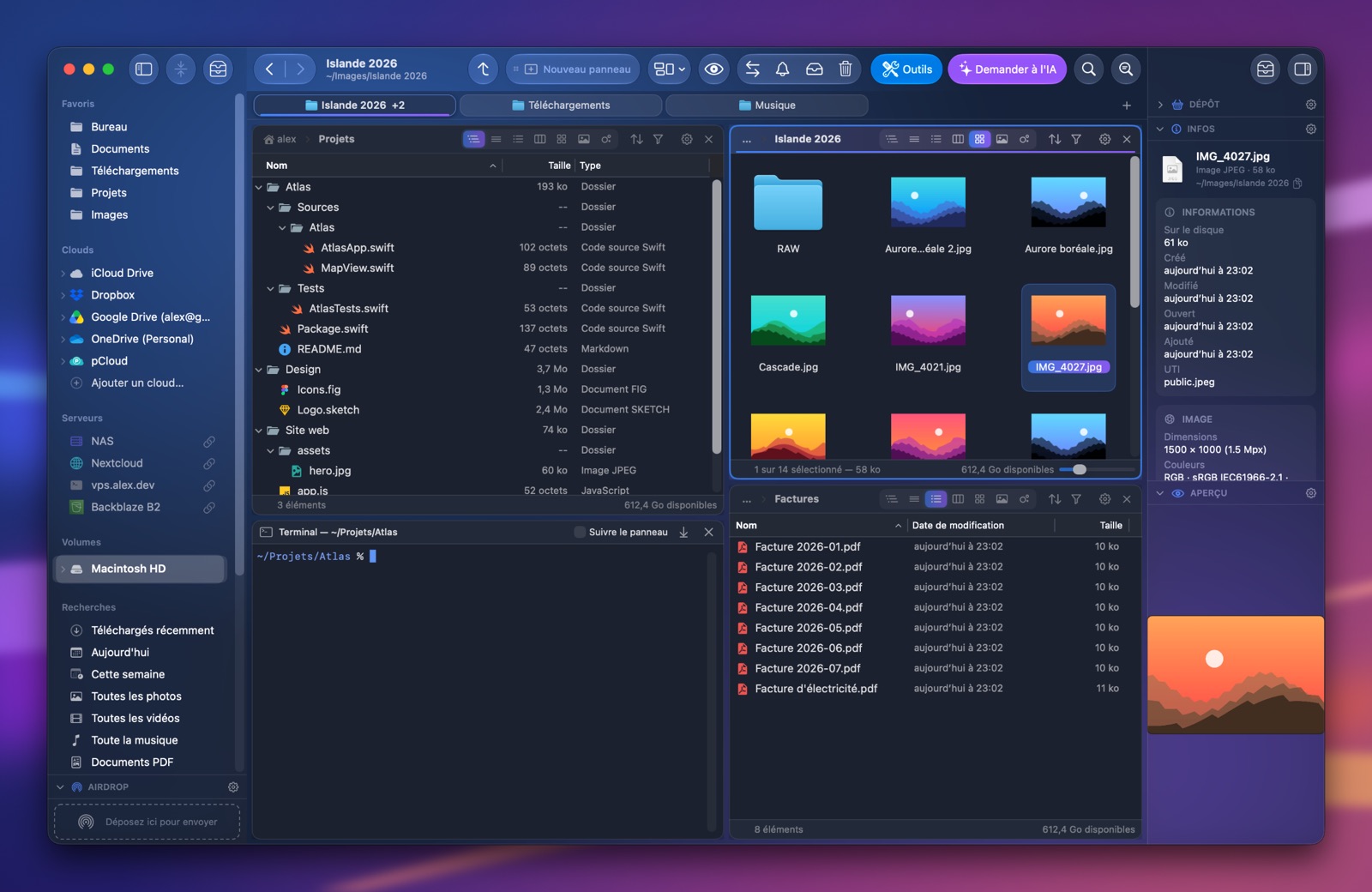Viewport: 1372px width, 892px height.
Task: Click Nouveau panneau button
Action: pos(573,69)
